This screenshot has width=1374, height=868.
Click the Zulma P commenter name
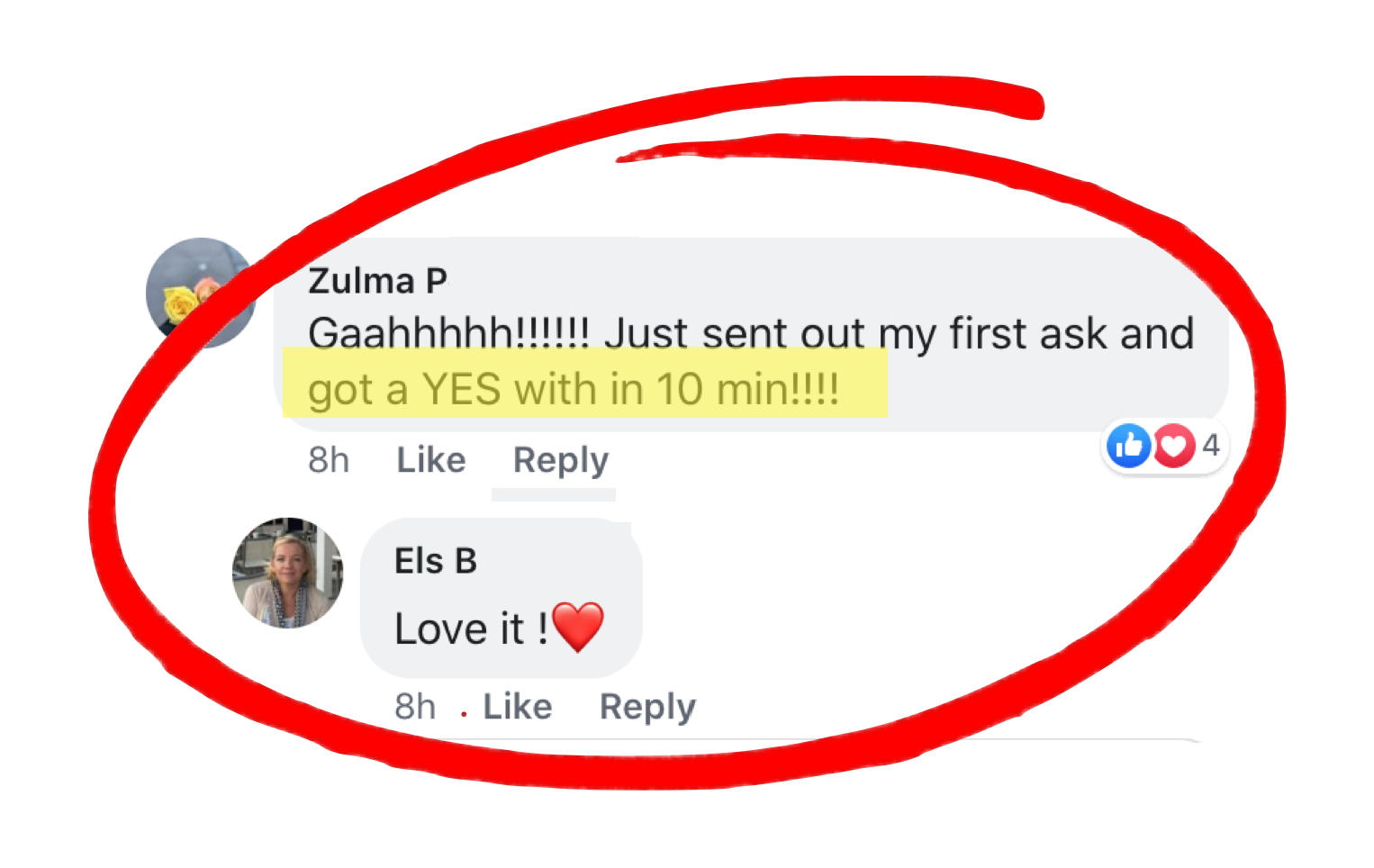coord(377,281)
